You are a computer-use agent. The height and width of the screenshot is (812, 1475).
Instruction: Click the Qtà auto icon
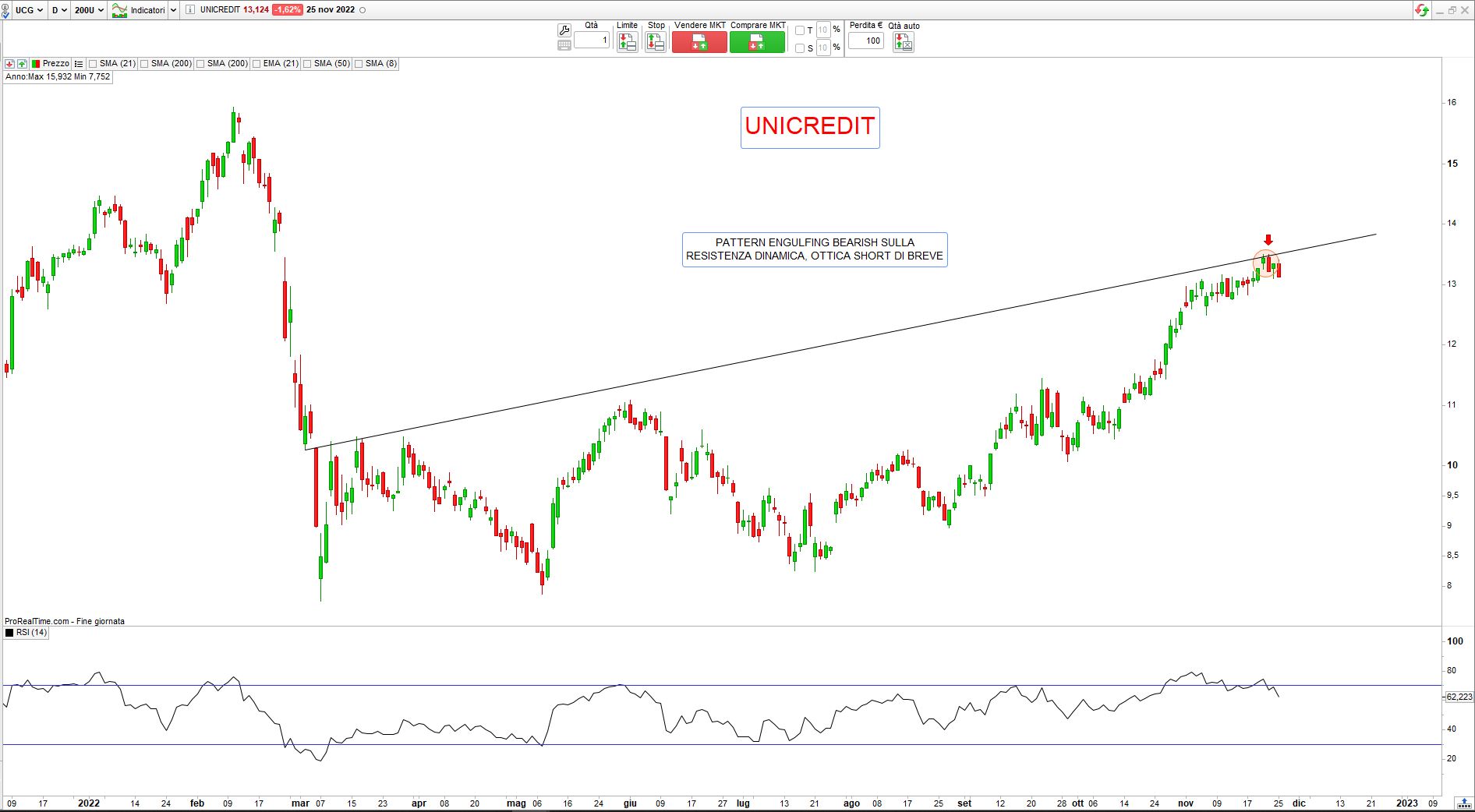[904, 42]
